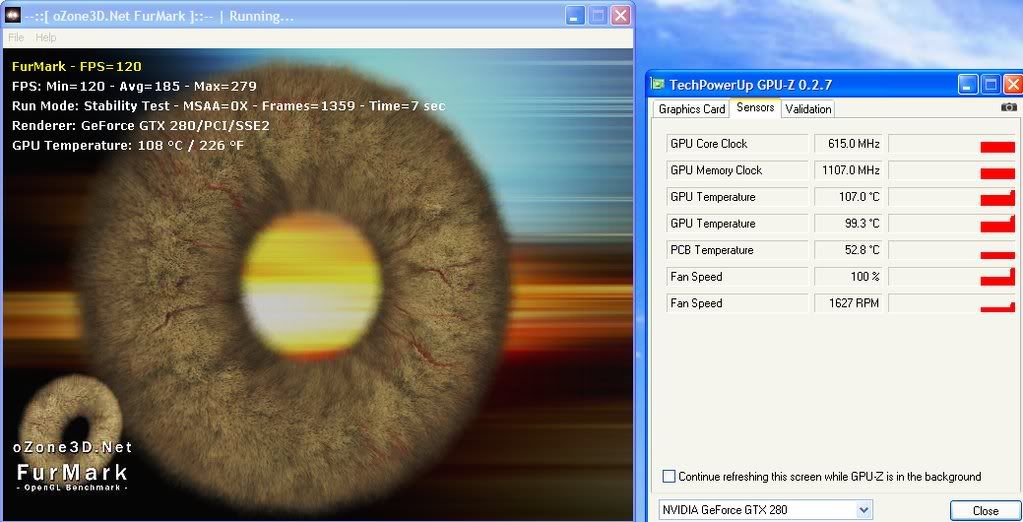Click the FurMark FPS=120 yellow text
The image size is (1023, 522).
pyautogui.click(x=76, y=67)
